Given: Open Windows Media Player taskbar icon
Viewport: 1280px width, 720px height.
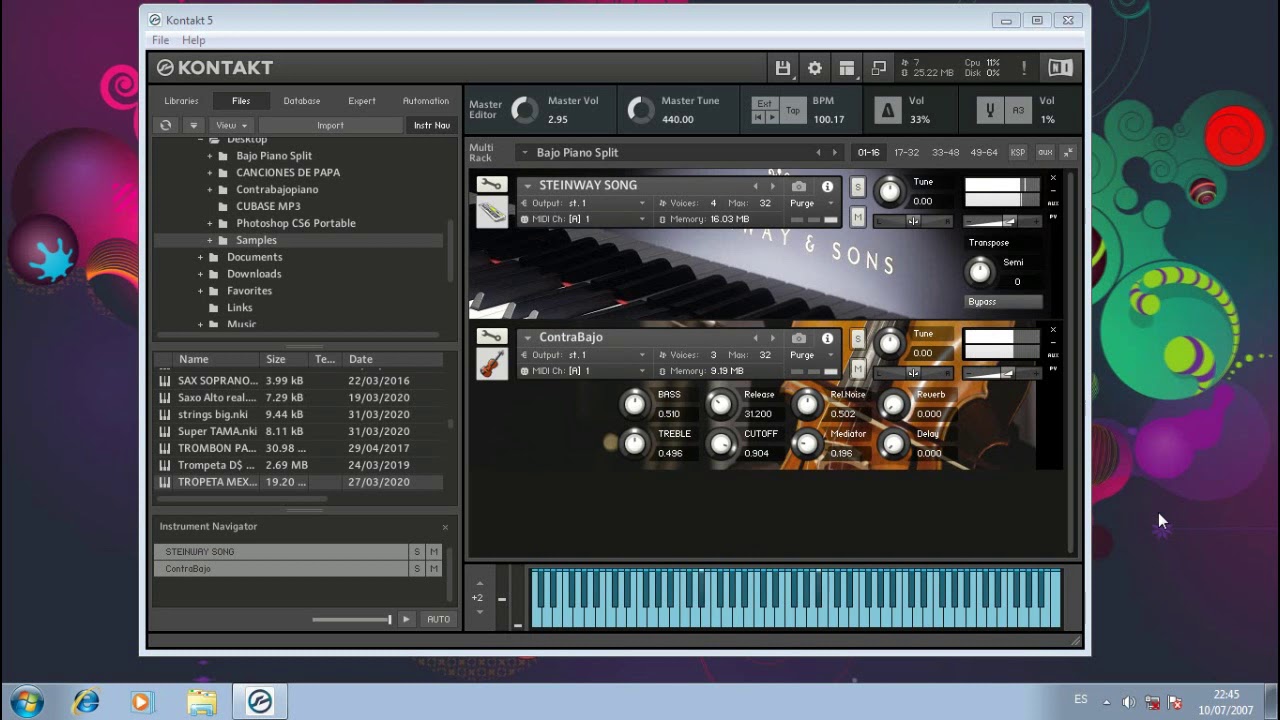Looking at the screenshot, I should click(141, 702).
